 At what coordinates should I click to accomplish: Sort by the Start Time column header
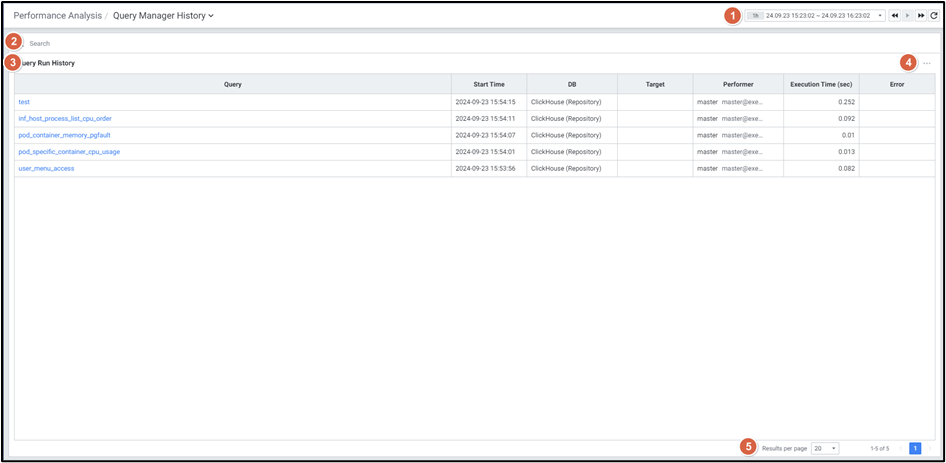(488, 84)
